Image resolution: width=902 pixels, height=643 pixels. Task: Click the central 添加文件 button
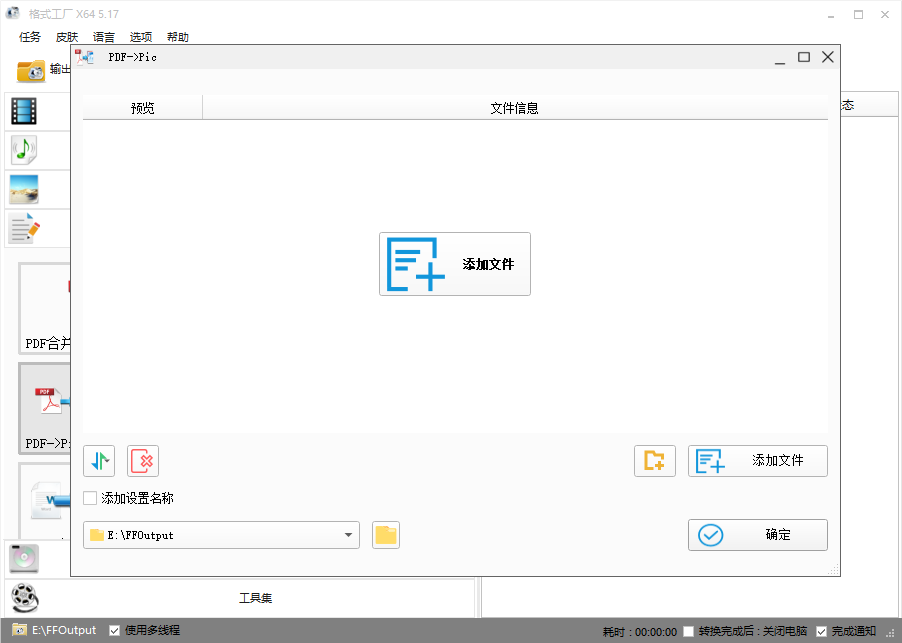455,263
